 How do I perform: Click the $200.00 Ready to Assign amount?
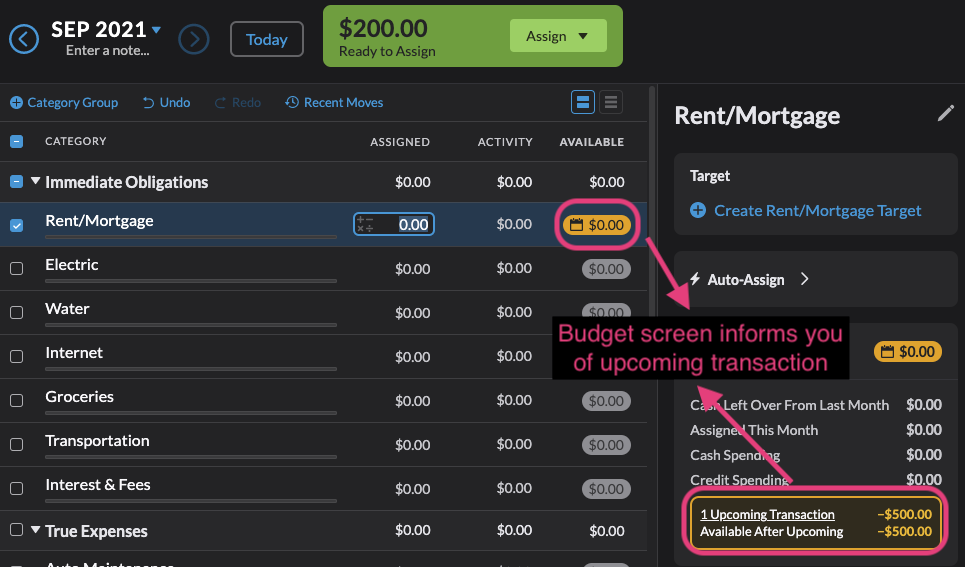pyautogui.click(x=383, y=28)
